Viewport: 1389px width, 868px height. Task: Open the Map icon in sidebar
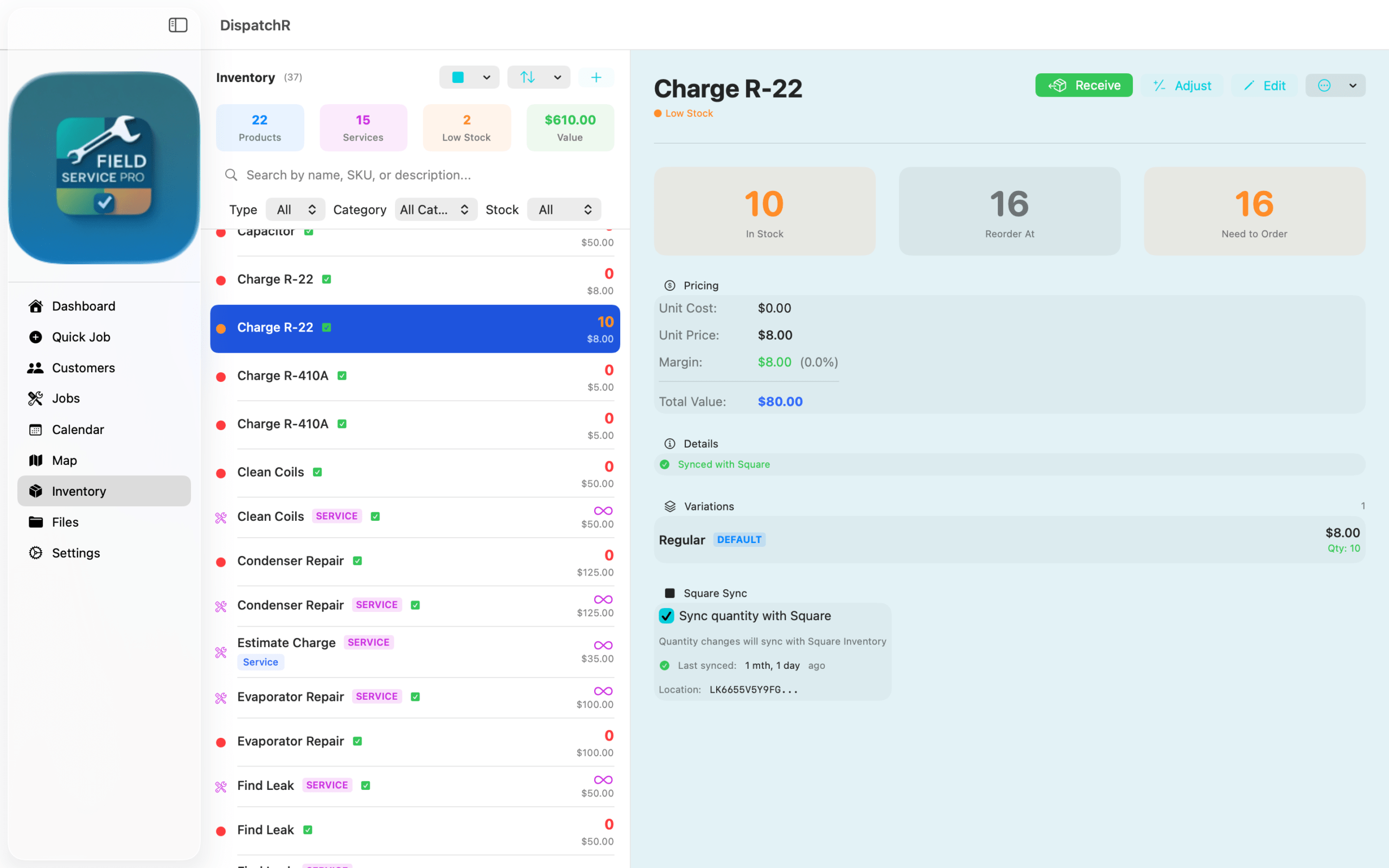tap(36, 461)
